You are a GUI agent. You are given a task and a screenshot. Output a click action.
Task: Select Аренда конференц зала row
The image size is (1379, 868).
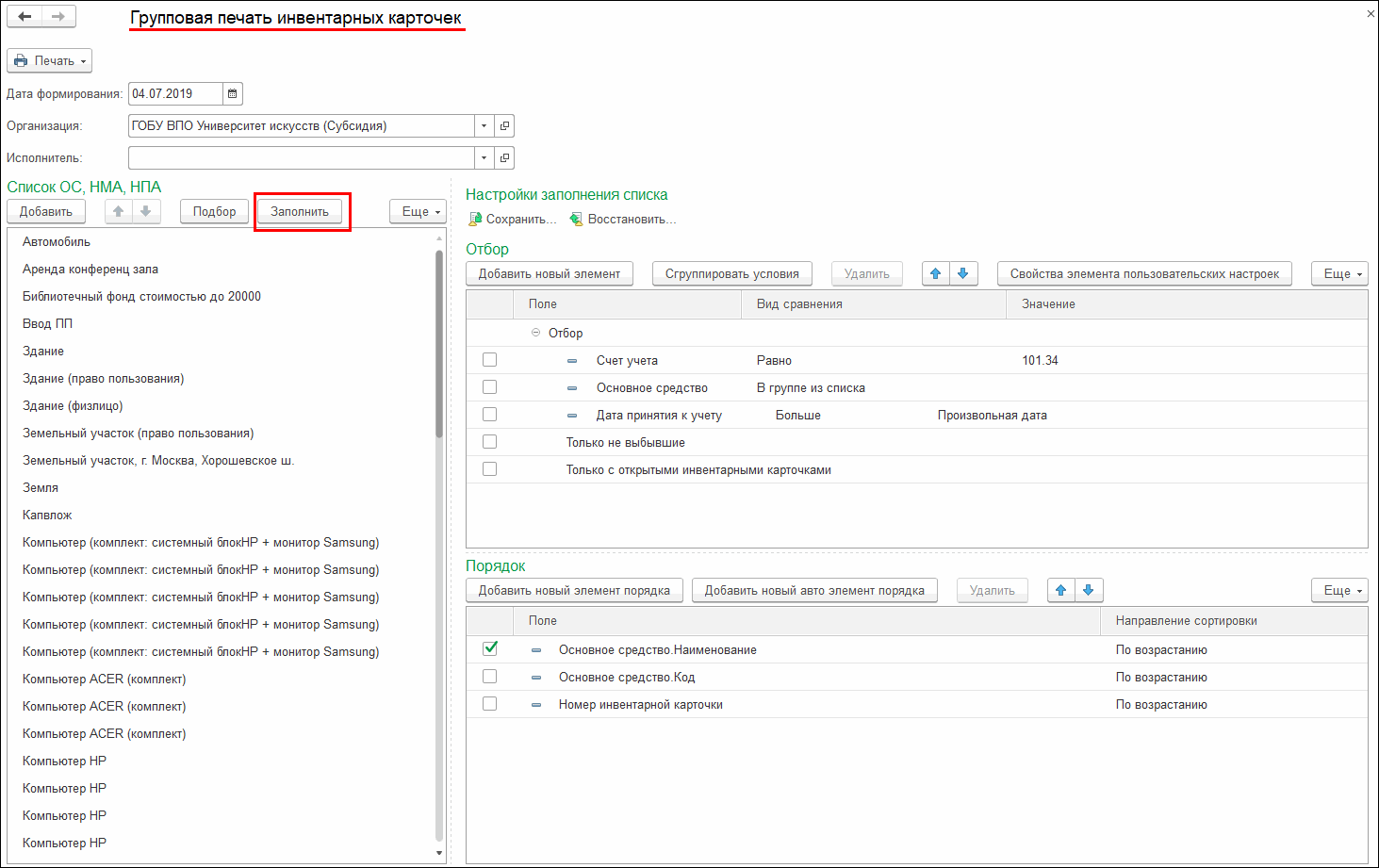pos(221,269)
